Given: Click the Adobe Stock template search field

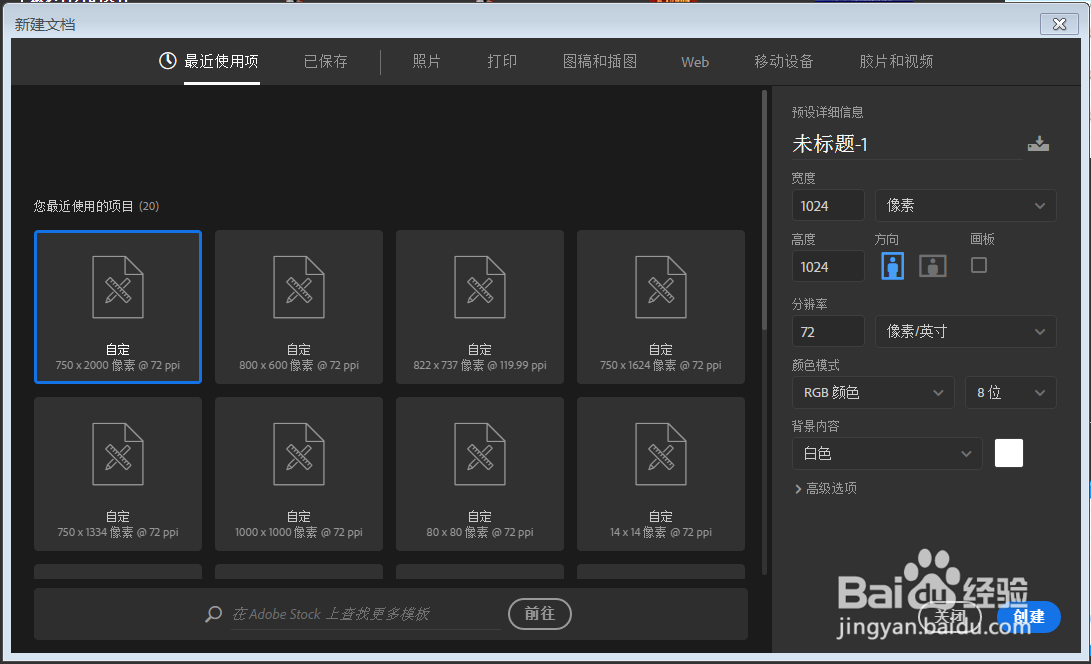Looking at the screenshot, I should click(x=365, y=614).
